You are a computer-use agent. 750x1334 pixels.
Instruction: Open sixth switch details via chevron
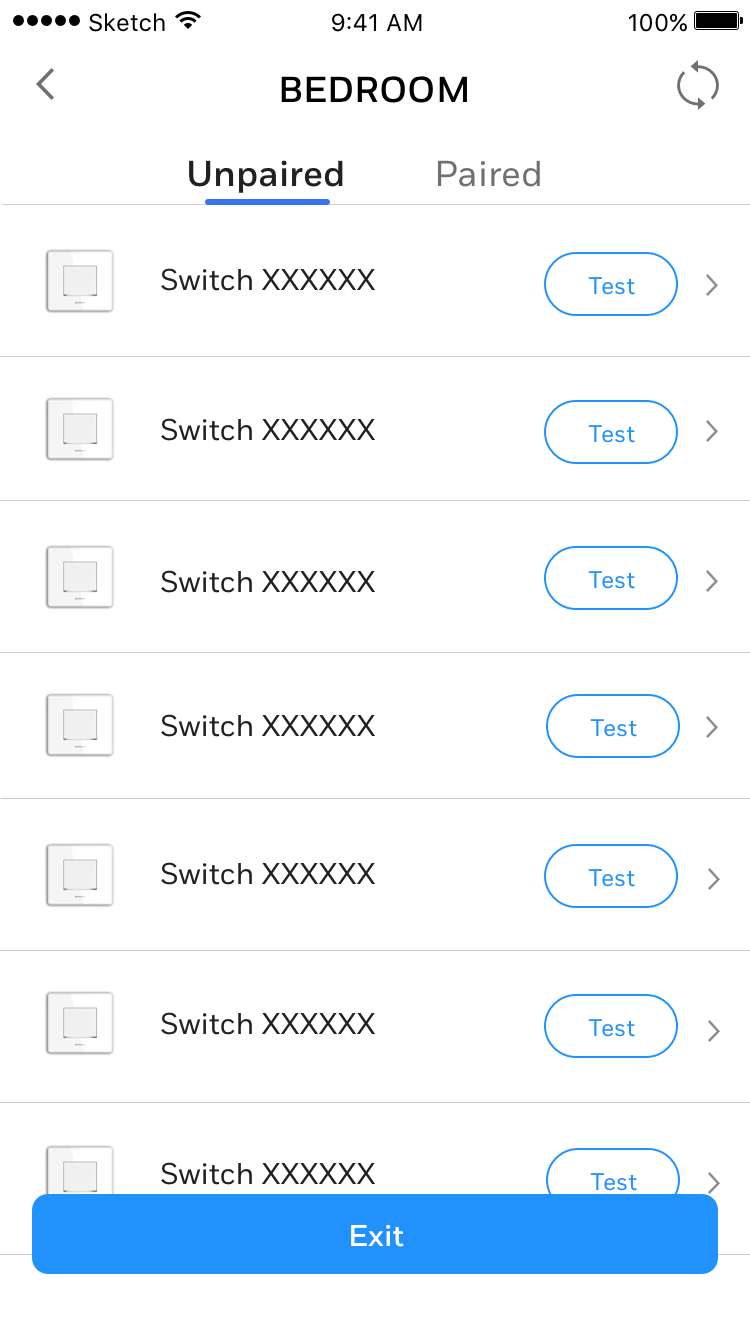713,1031
